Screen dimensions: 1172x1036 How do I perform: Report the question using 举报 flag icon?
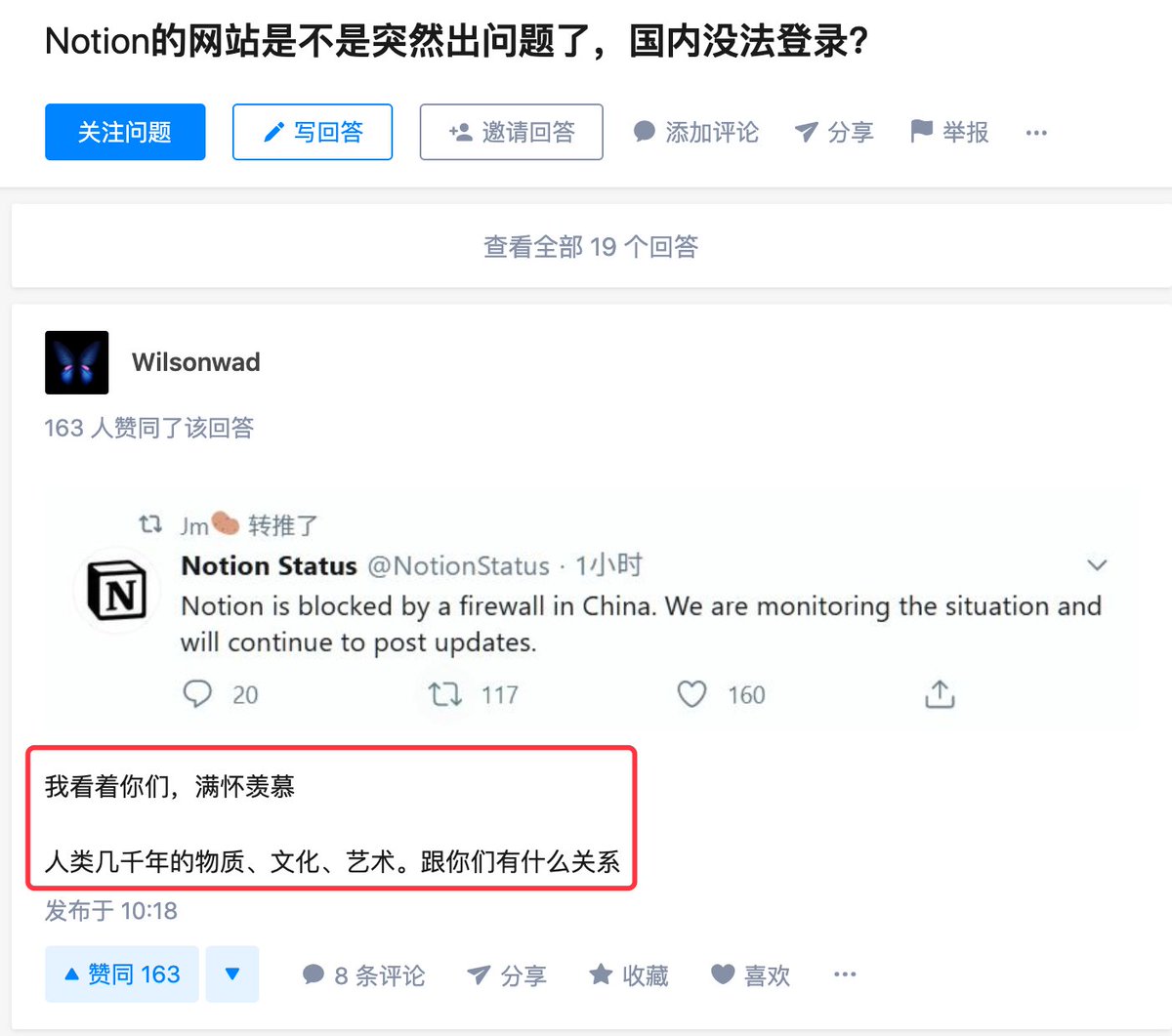tap(921, 132)
